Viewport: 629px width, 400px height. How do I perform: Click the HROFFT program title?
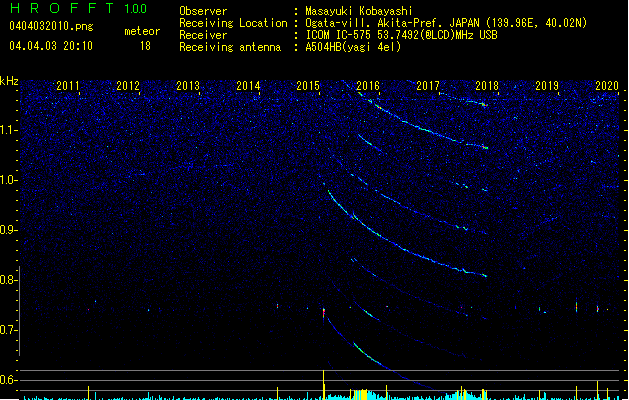coord(62,8)
